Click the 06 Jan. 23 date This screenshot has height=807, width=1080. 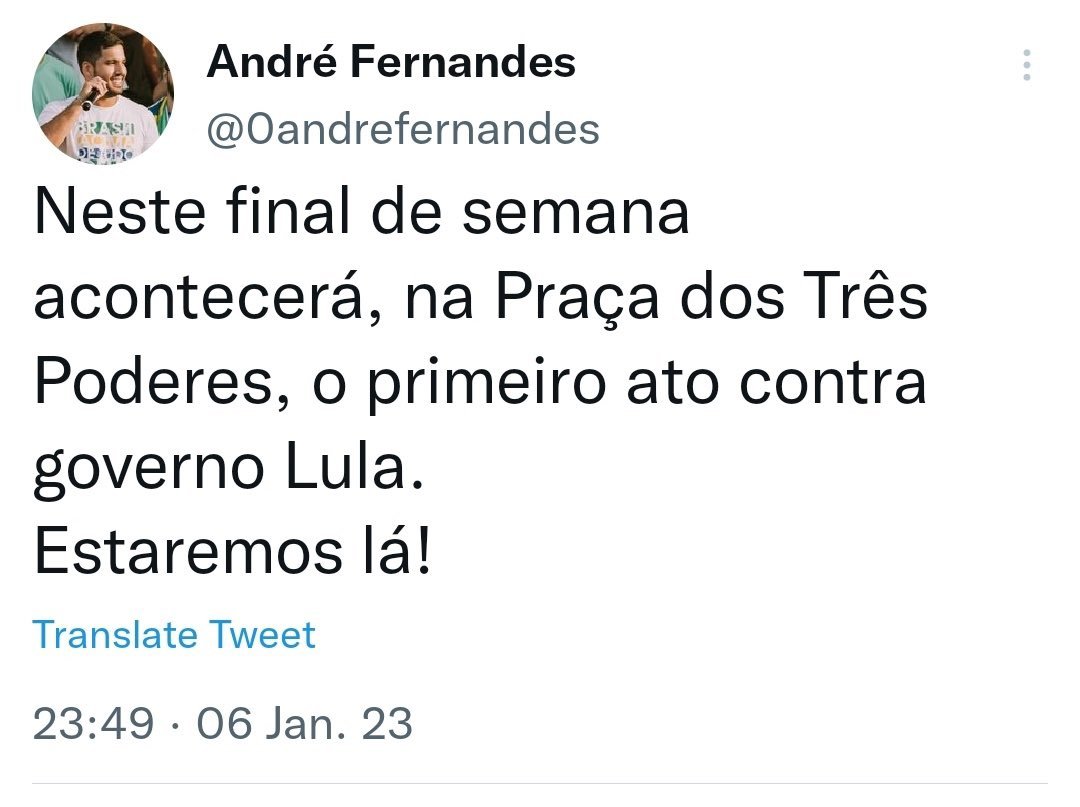point(304,724)
